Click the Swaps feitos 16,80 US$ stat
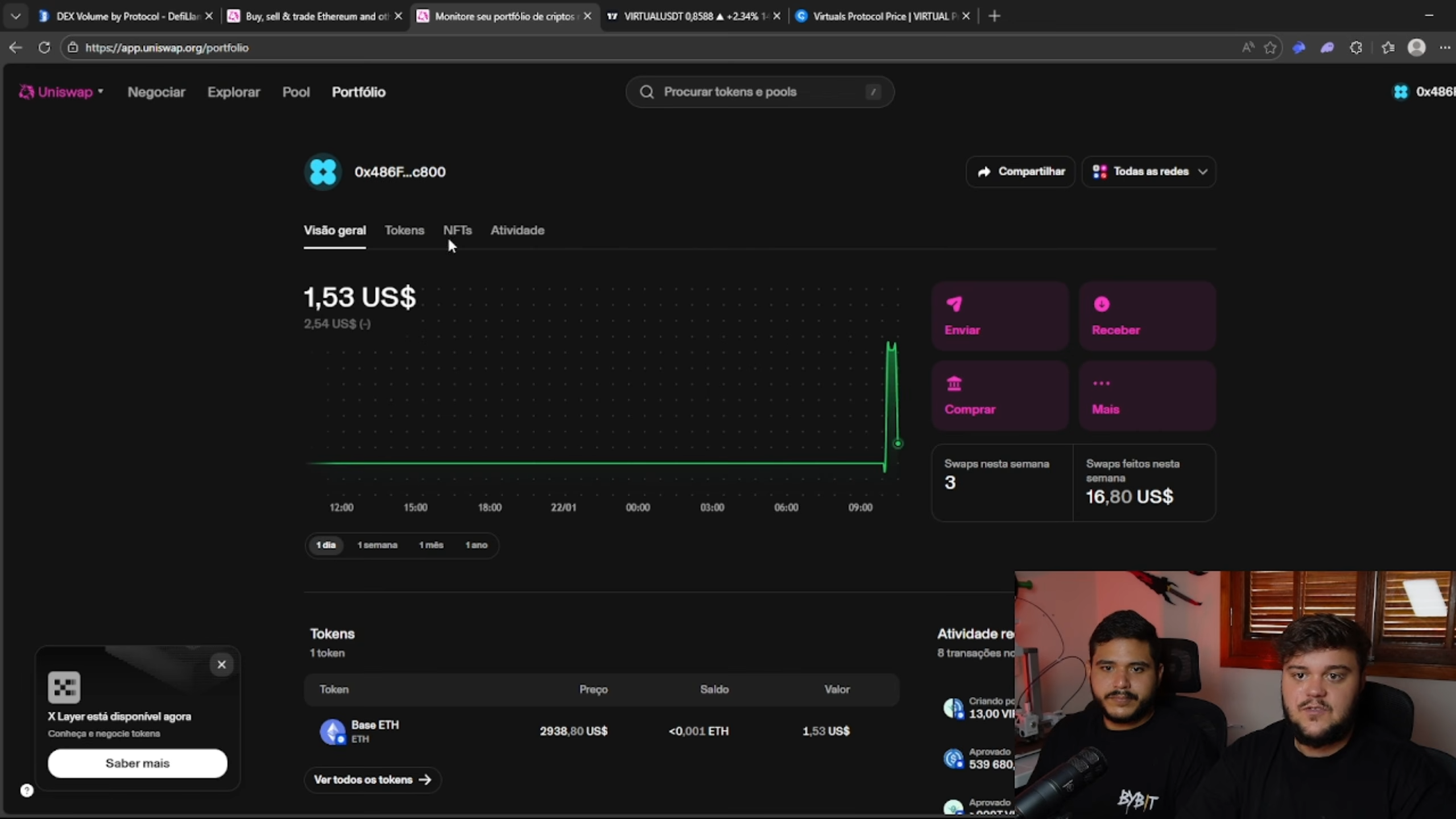1456x819 pixels. pos(1144,483)
